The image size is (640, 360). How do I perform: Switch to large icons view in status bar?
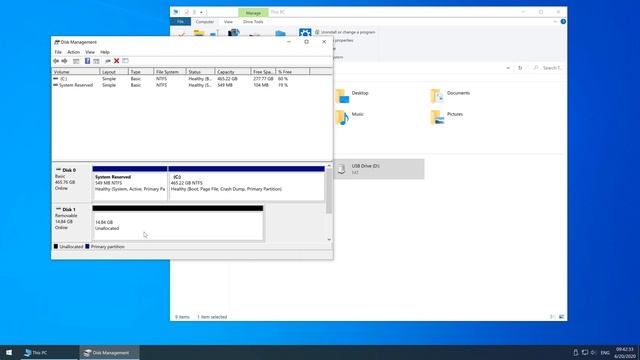coord(562,317)
